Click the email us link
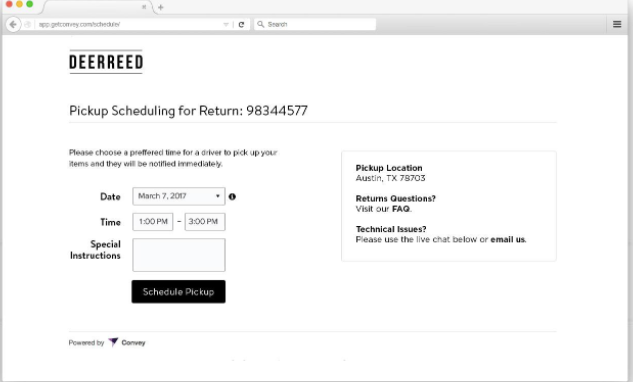This screenshot has width=633, height=382. [x=508, y=239]
